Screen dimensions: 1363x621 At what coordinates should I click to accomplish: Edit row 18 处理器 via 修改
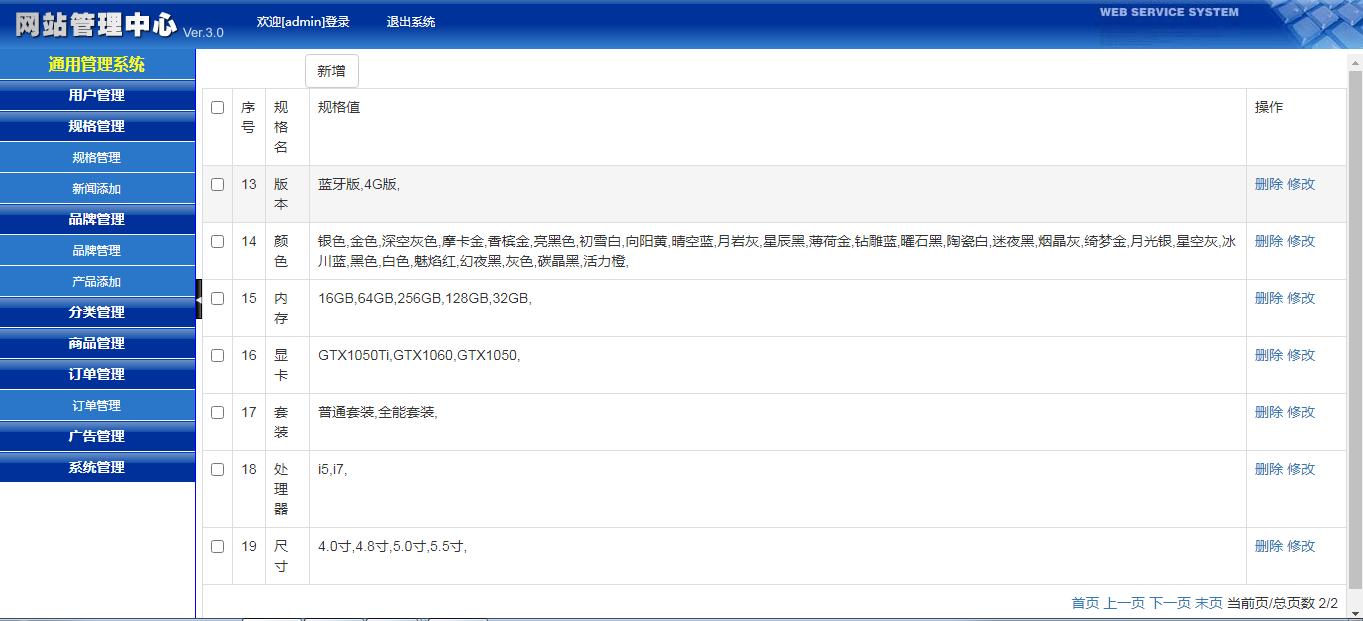(1301, 469)
